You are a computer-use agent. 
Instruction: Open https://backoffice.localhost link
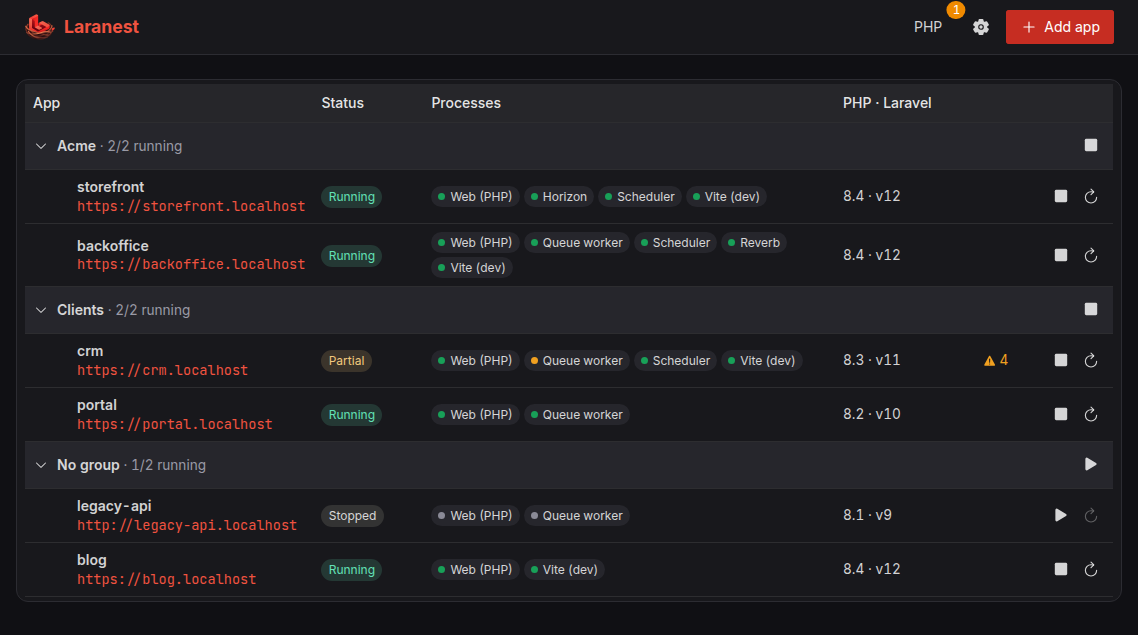(x=191, y=264)
